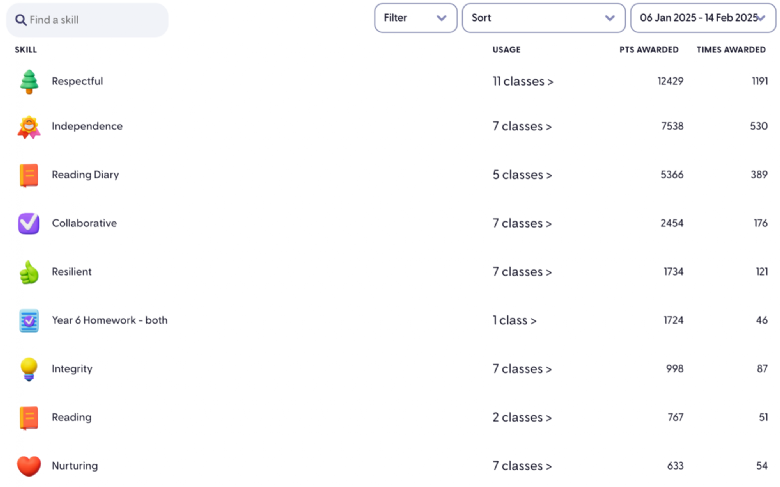Click the Collaborative purple checkmark icon
The height and width of the screenshot is (487, 780).
[29, 223]
